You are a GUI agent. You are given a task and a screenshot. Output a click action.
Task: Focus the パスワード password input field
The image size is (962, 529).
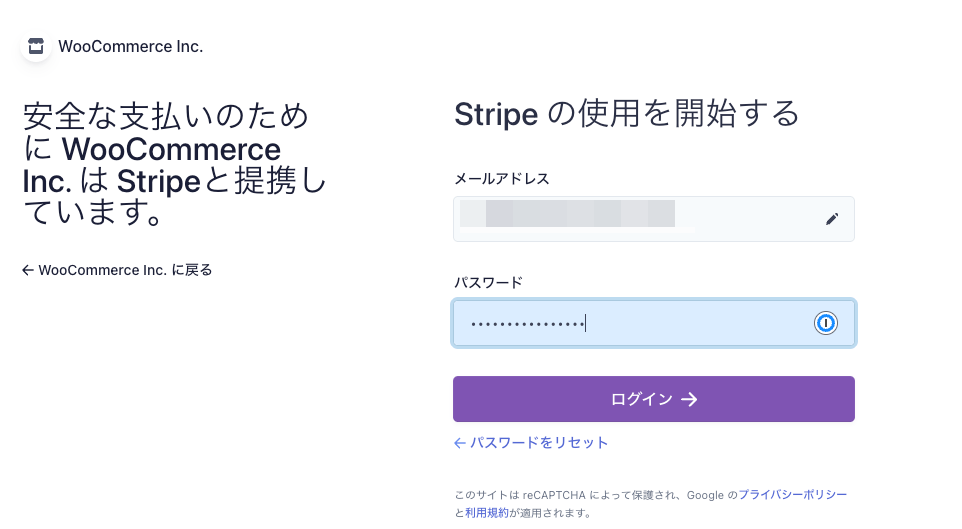630,323
